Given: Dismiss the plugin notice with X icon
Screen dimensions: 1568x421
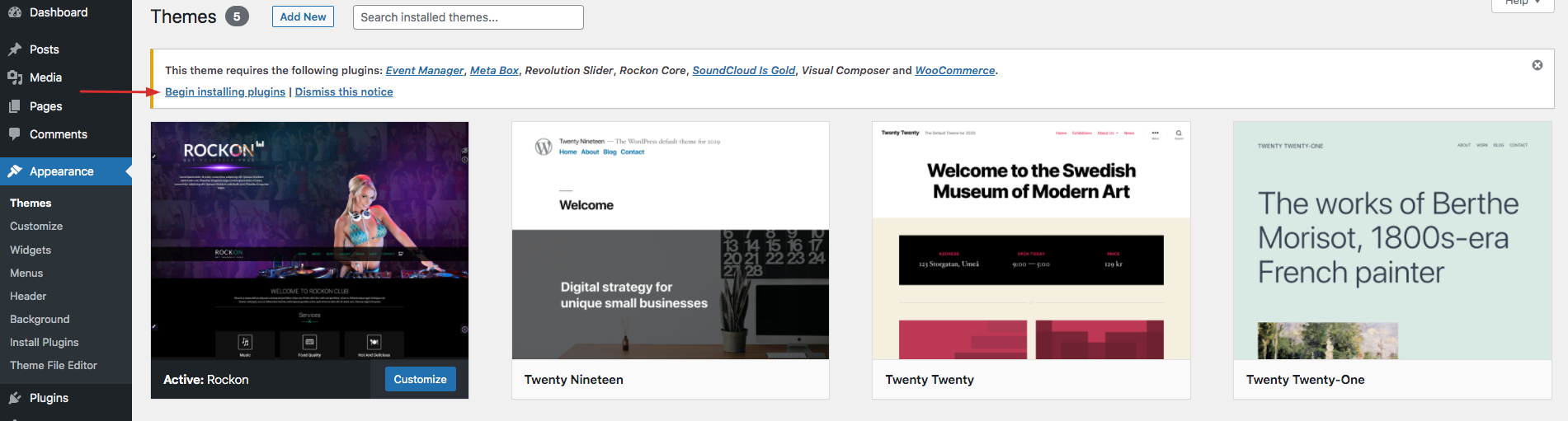Looking at the screenshot, I should (1537, 65).
